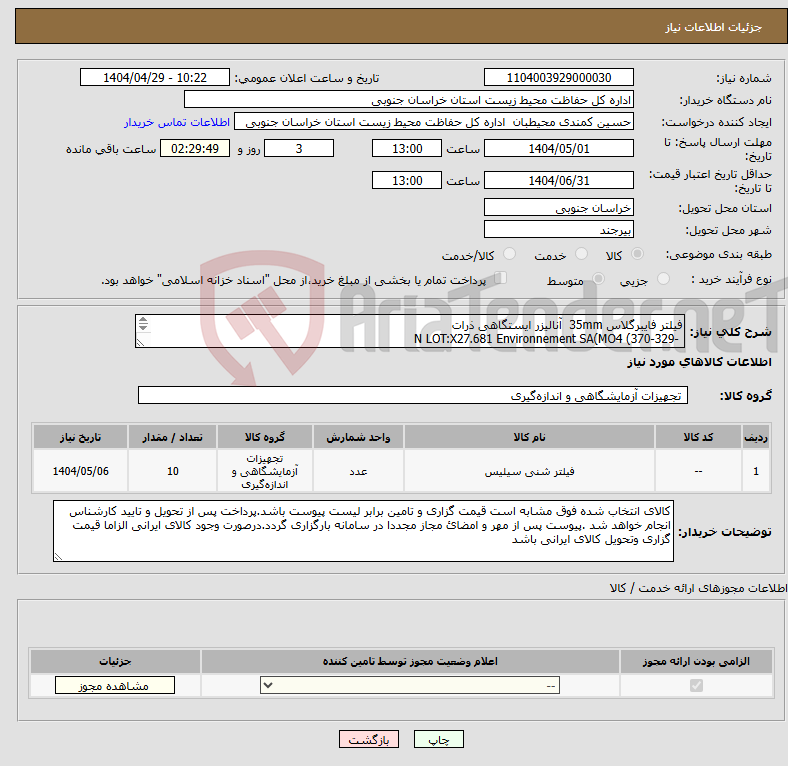Click the unit cell عدد
Screen dimensions: 788x766
pyautogui.click(x=358, y=471)
